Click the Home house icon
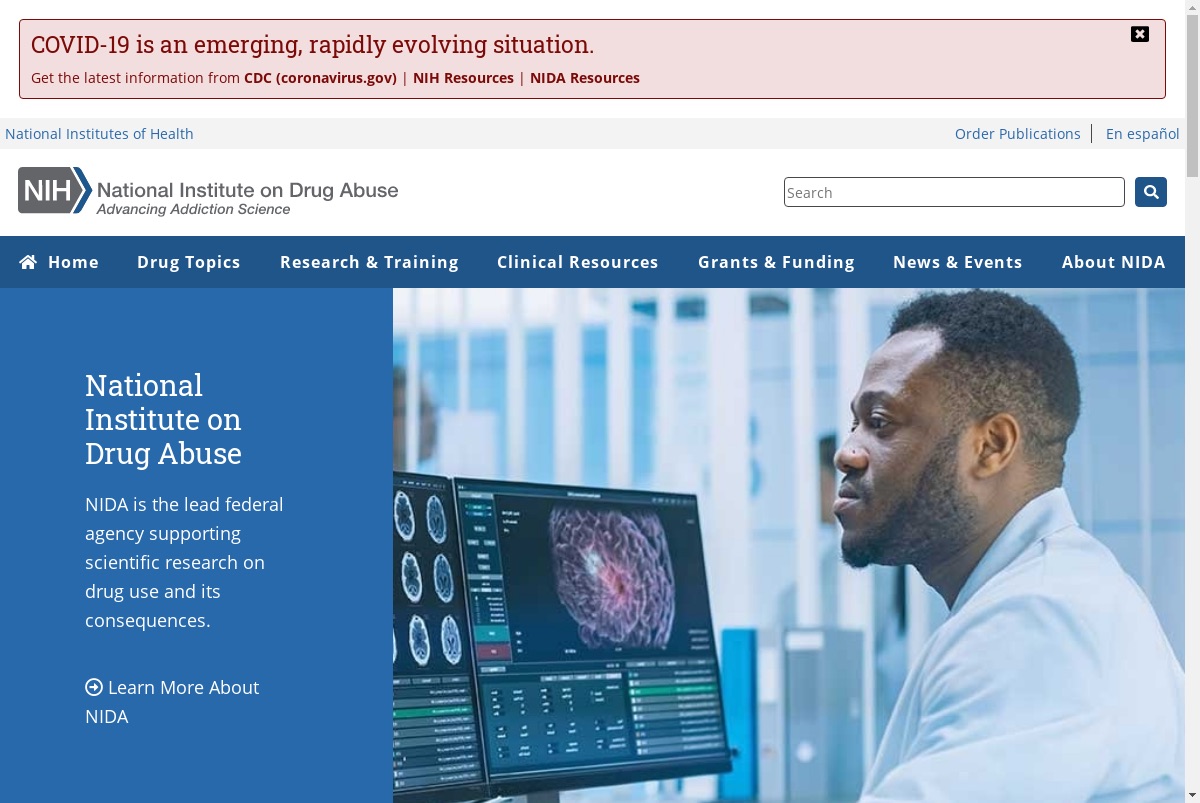 (28, 262)
